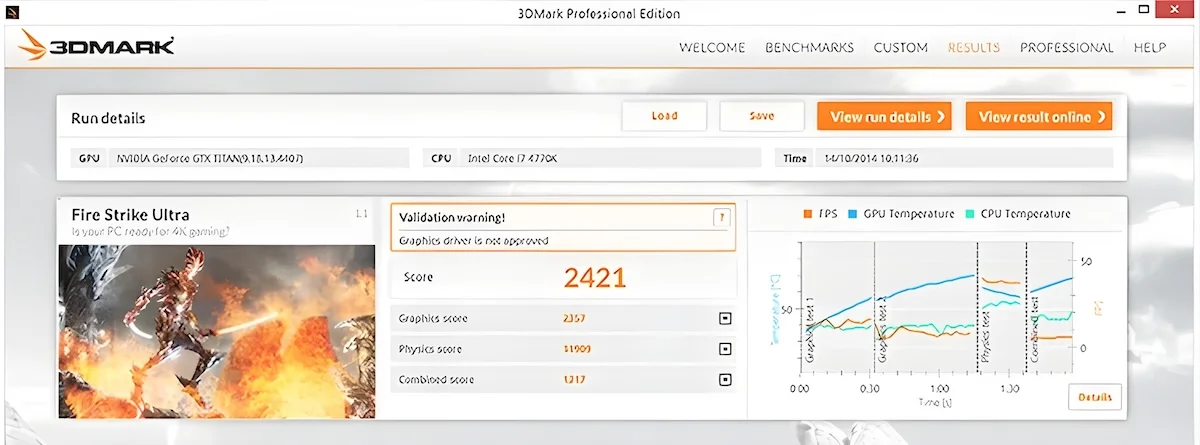Open View result online
This screenshot has width=1200, height=445.
[1039, 117]
